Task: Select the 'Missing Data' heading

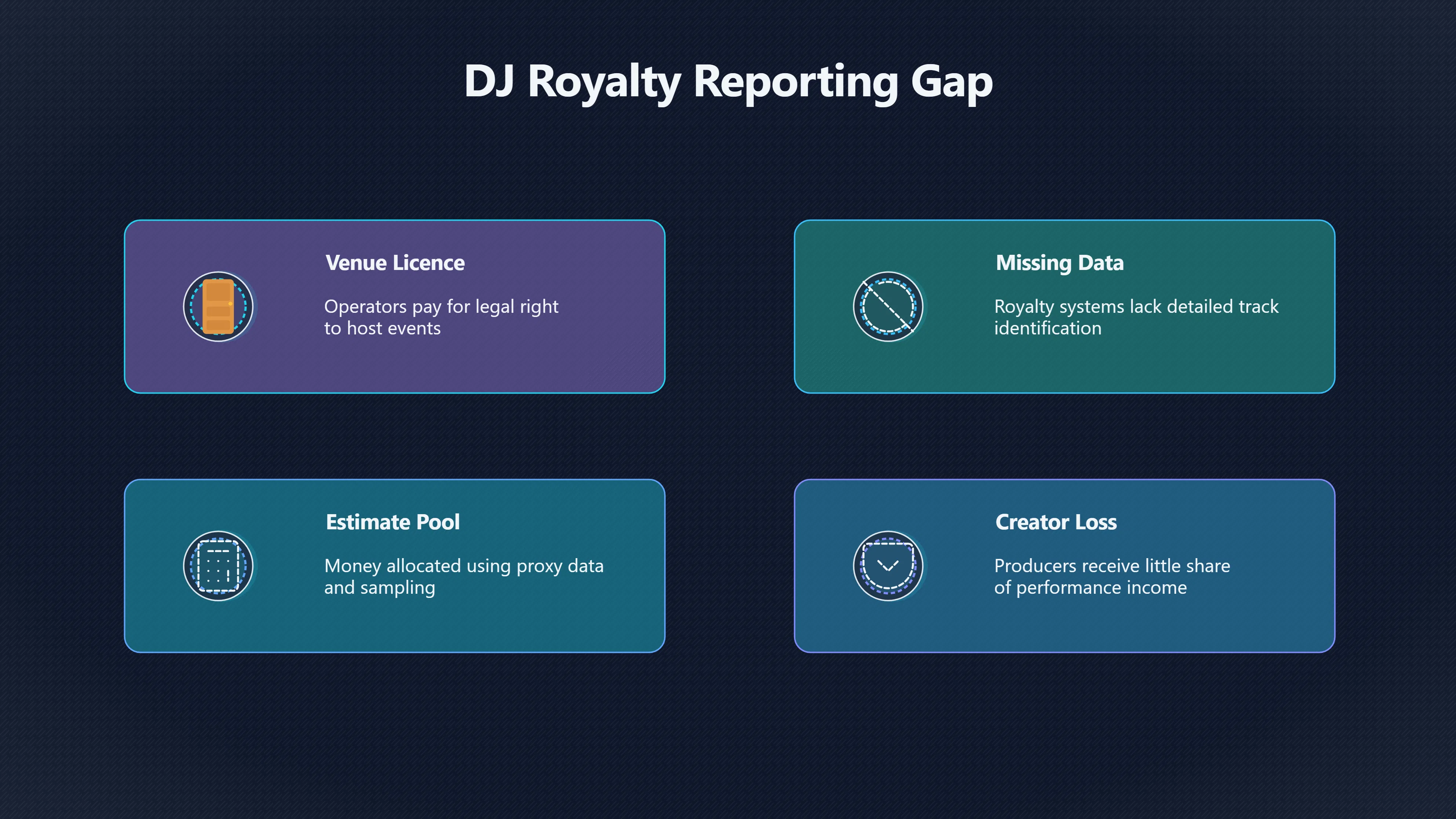Action: click(1060, 263)
